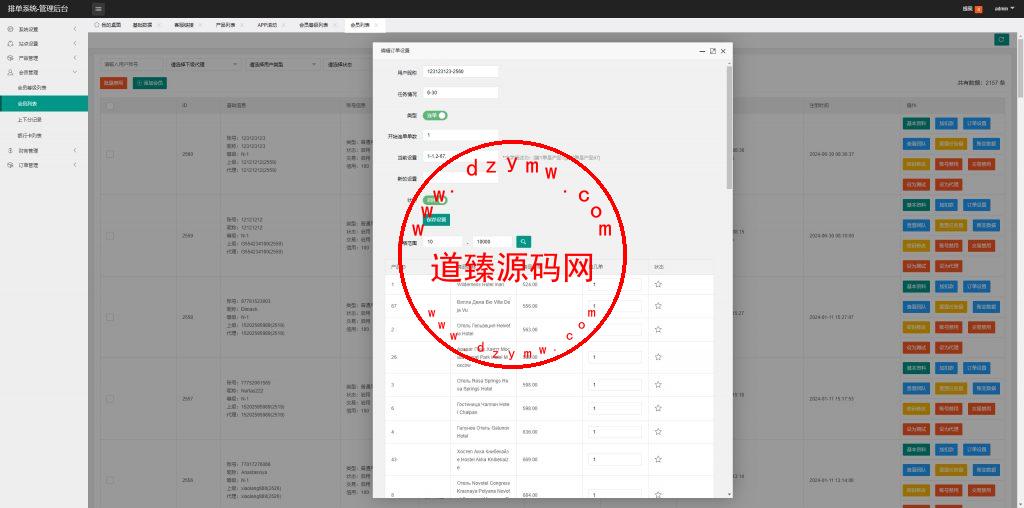Click the 系统设置 gear icon in sidebar

(x=10, y=29)
